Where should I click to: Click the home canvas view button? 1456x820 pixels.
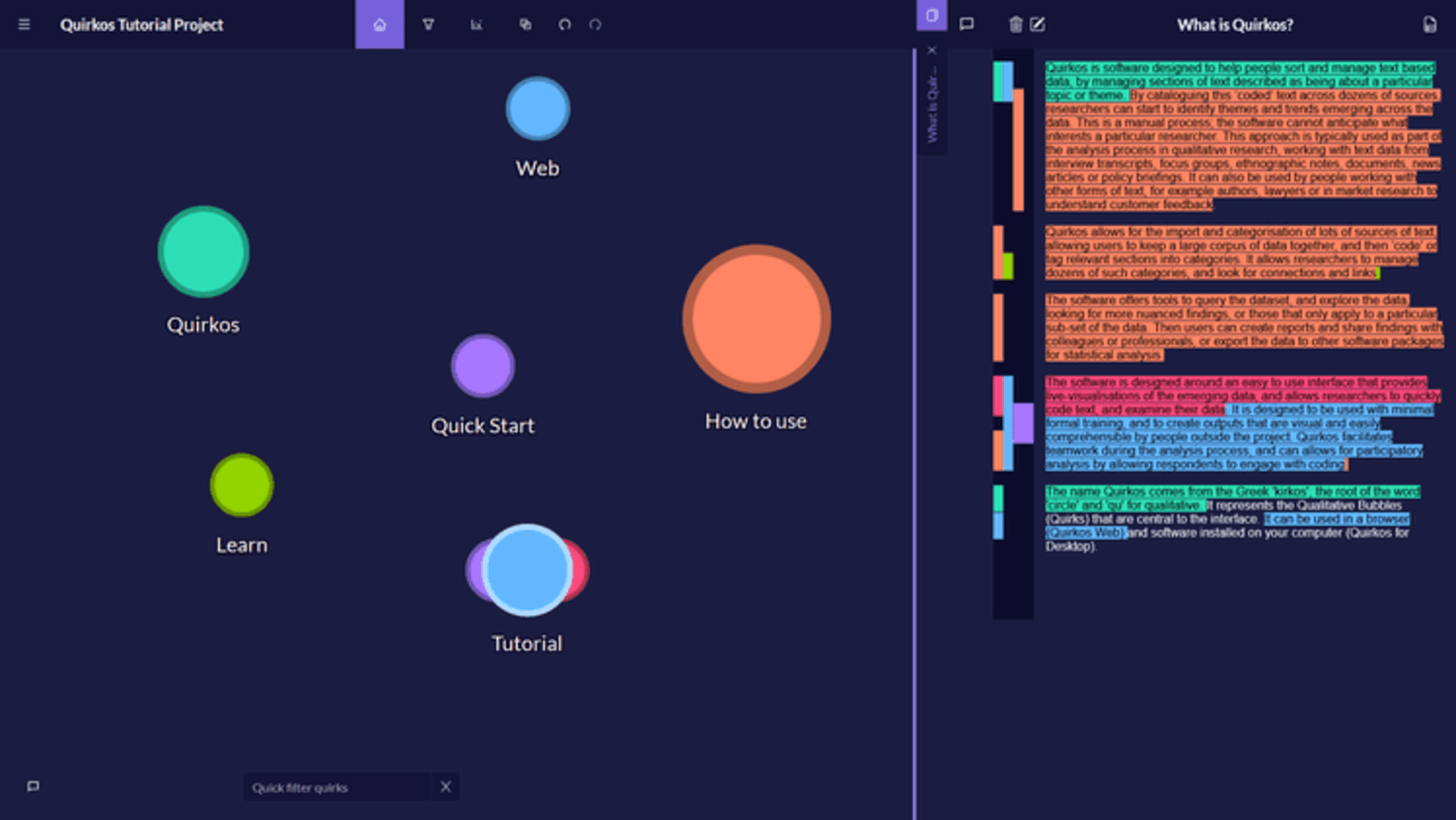pyautogui.click(x=379, y=25)
